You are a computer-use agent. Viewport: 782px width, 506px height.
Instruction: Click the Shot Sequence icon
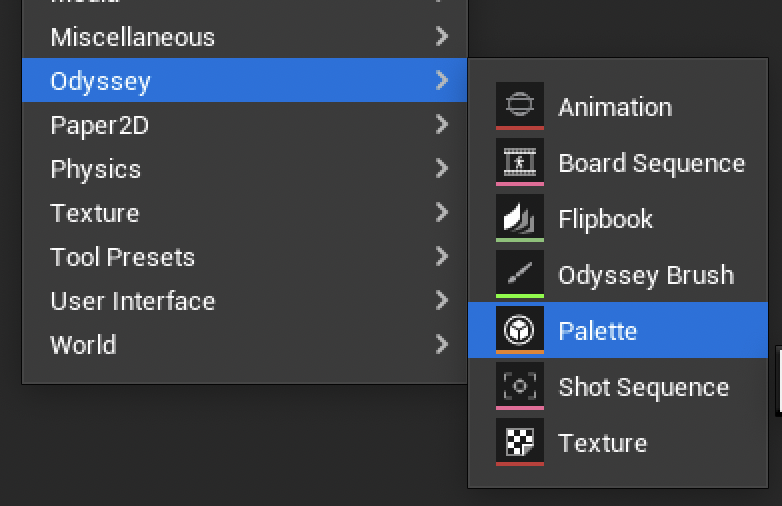click(x=520, y=386)
